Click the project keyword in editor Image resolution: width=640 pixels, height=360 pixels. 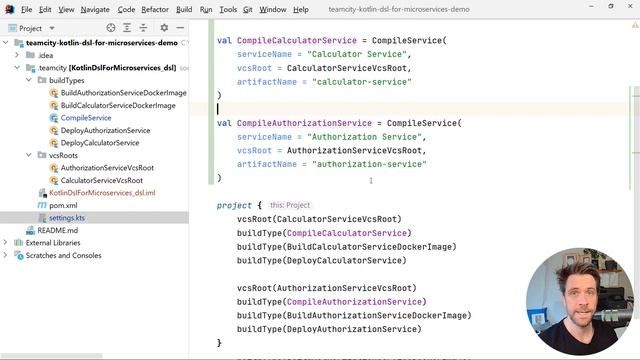click(234, 205)
